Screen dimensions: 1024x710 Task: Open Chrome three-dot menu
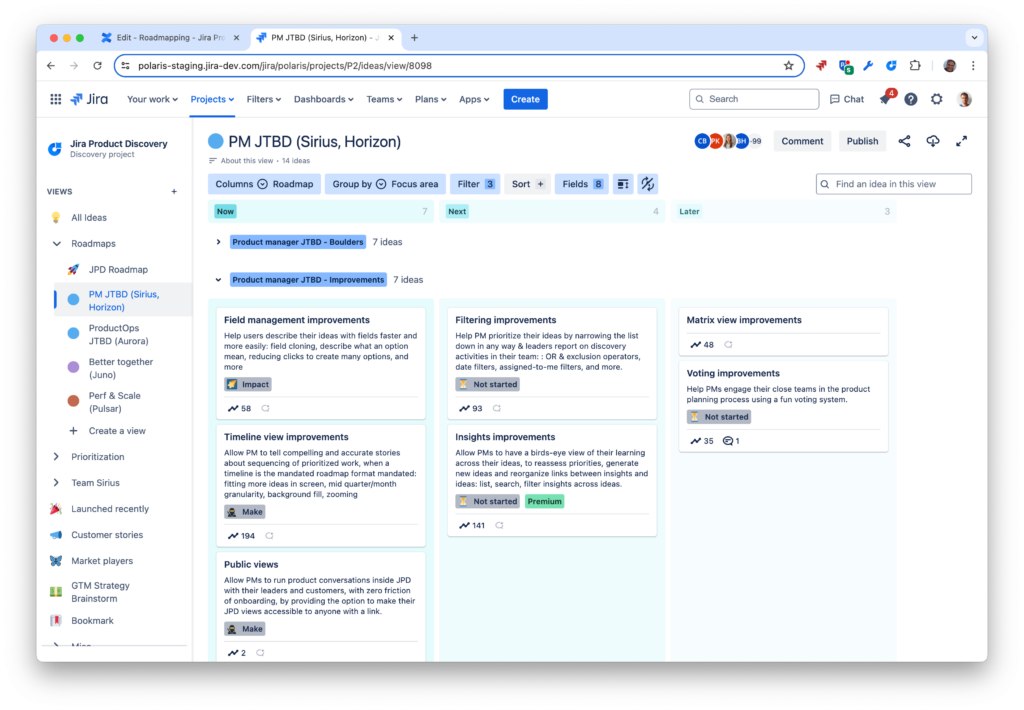(x=973, y=65)
